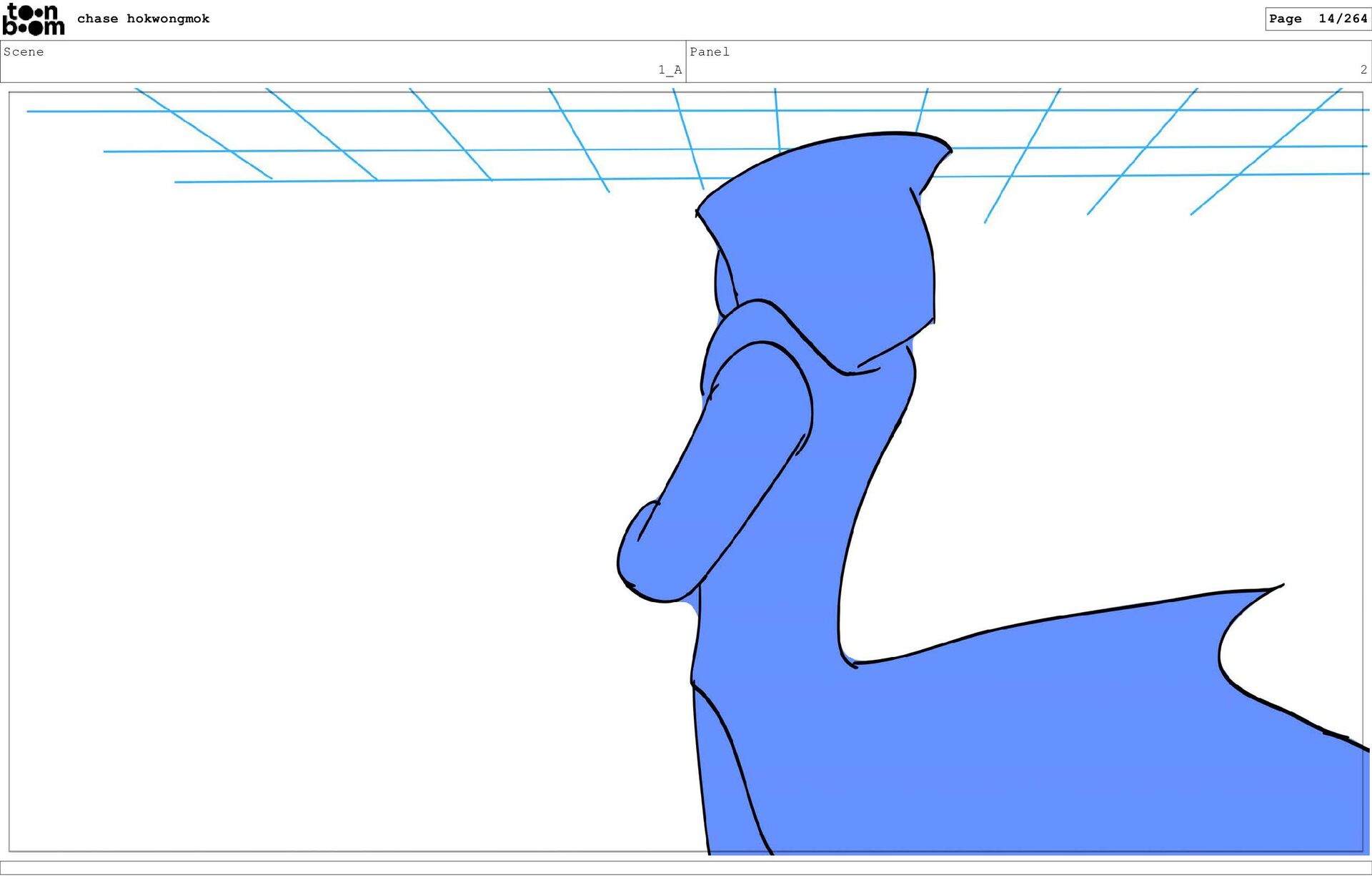Click the leftmost diagonal ceiling grid line
Screen dimensions: 1372x888
204,134
